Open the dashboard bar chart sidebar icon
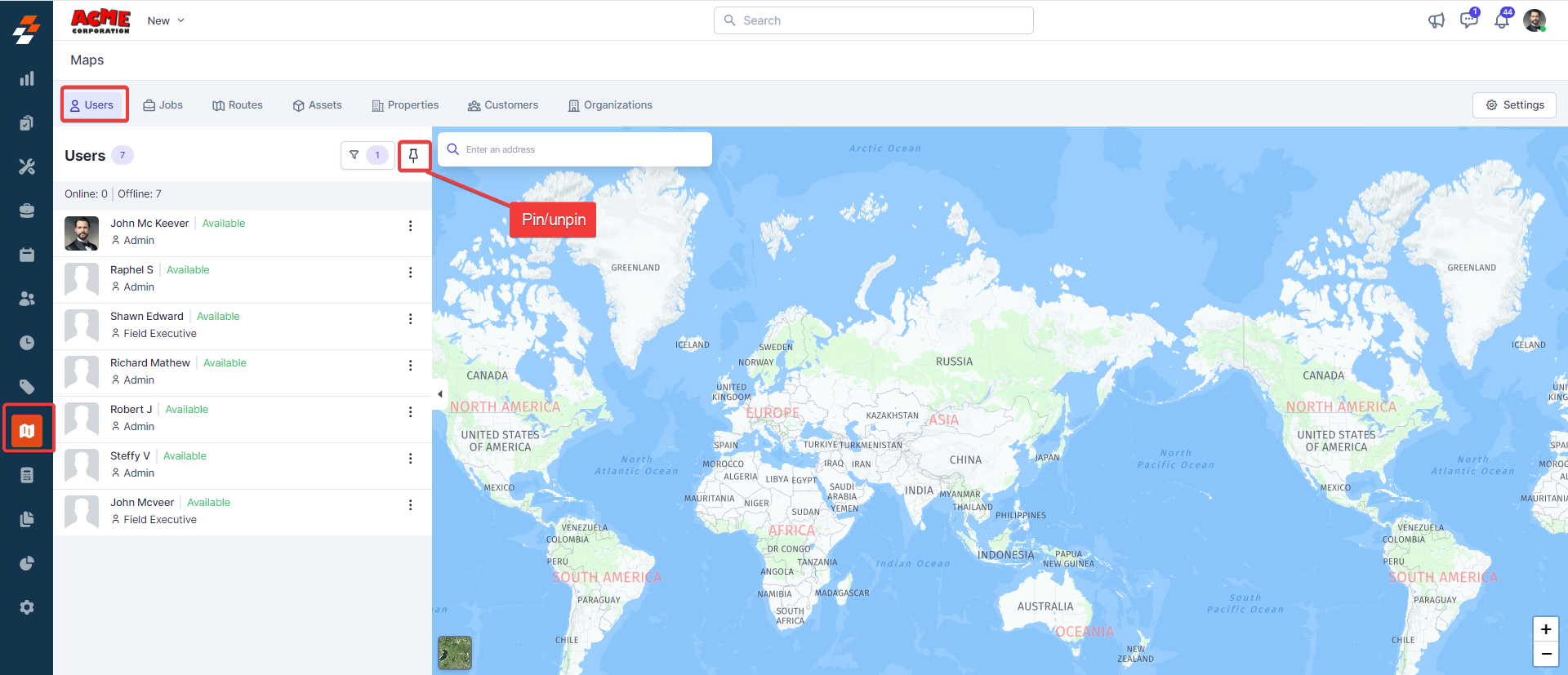 point(27,78)
